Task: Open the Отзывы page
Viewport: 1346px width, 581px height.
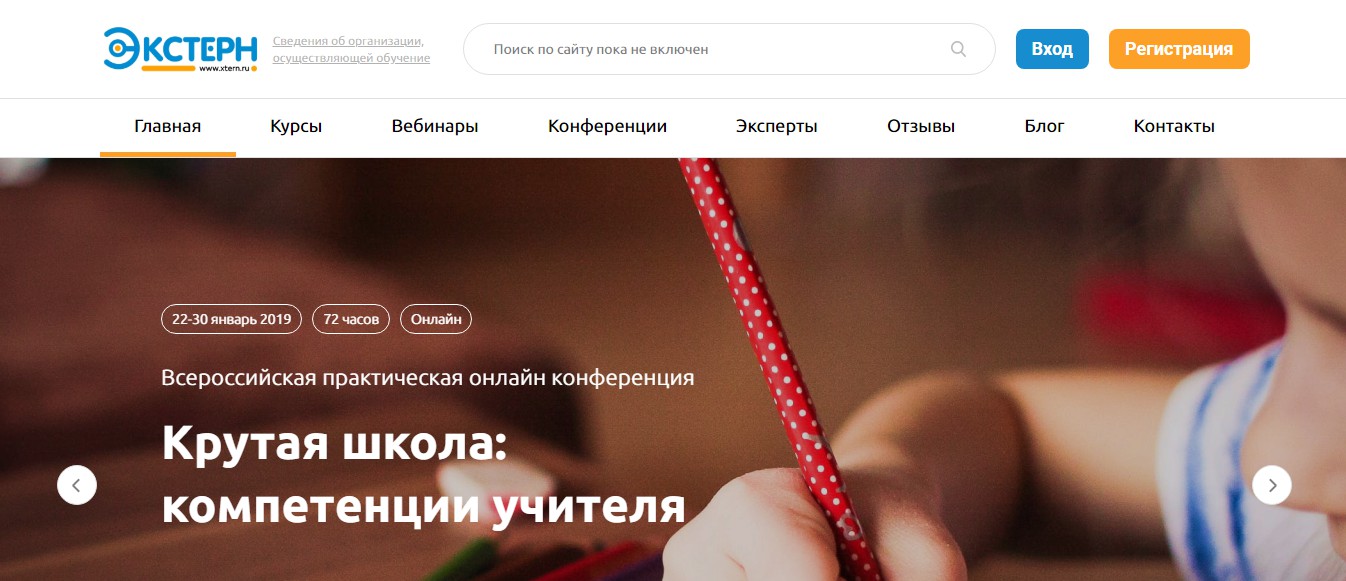Action: (921, 127)
